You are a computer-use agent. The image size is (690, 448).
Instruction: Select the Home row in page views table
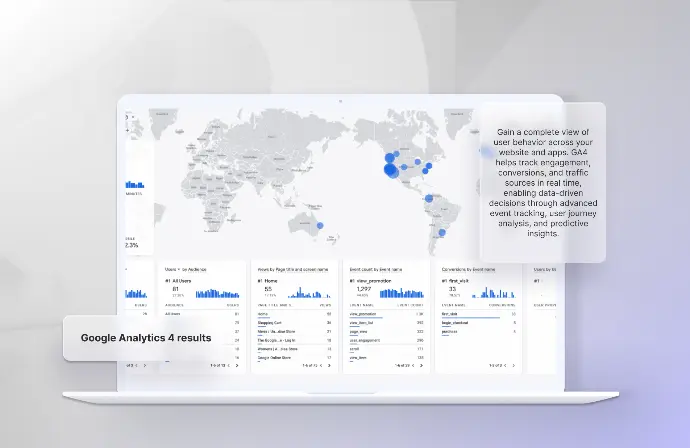(294, 314)
